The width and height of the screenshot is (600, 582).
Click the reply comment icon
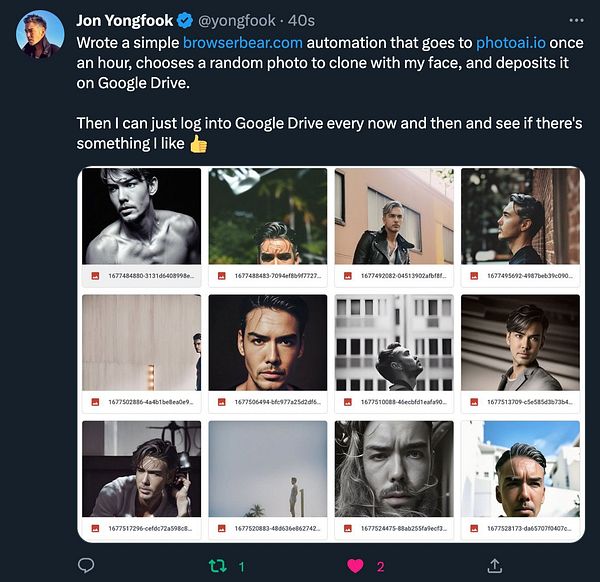85,566
